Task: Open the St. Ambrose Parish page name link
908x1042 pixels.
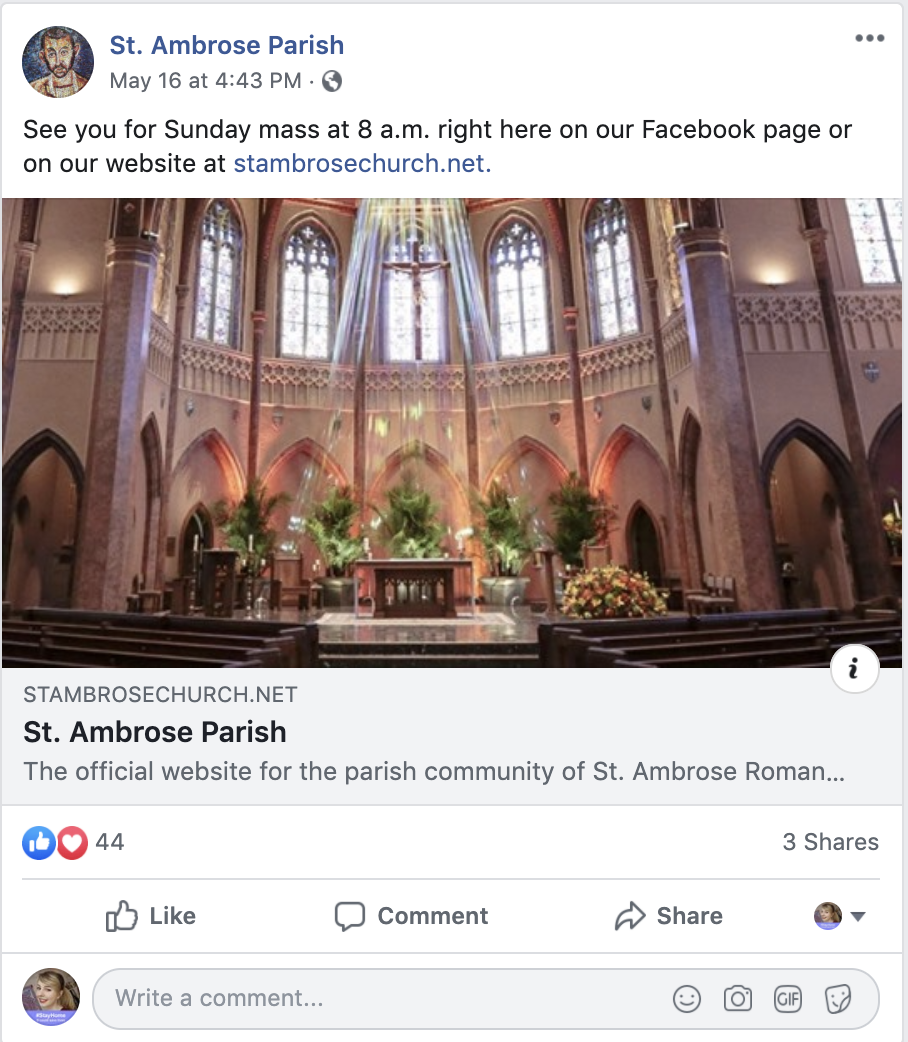Action: (x=226, y=45)
